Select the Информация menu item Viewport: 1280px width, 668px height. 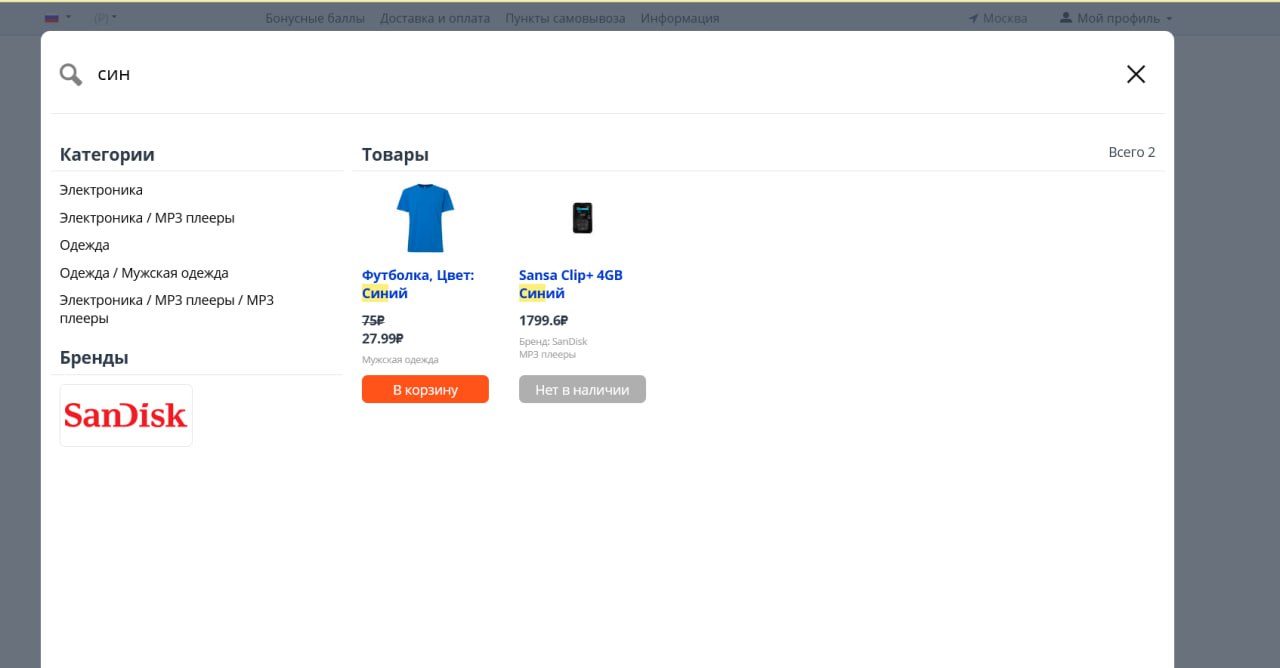680,18
